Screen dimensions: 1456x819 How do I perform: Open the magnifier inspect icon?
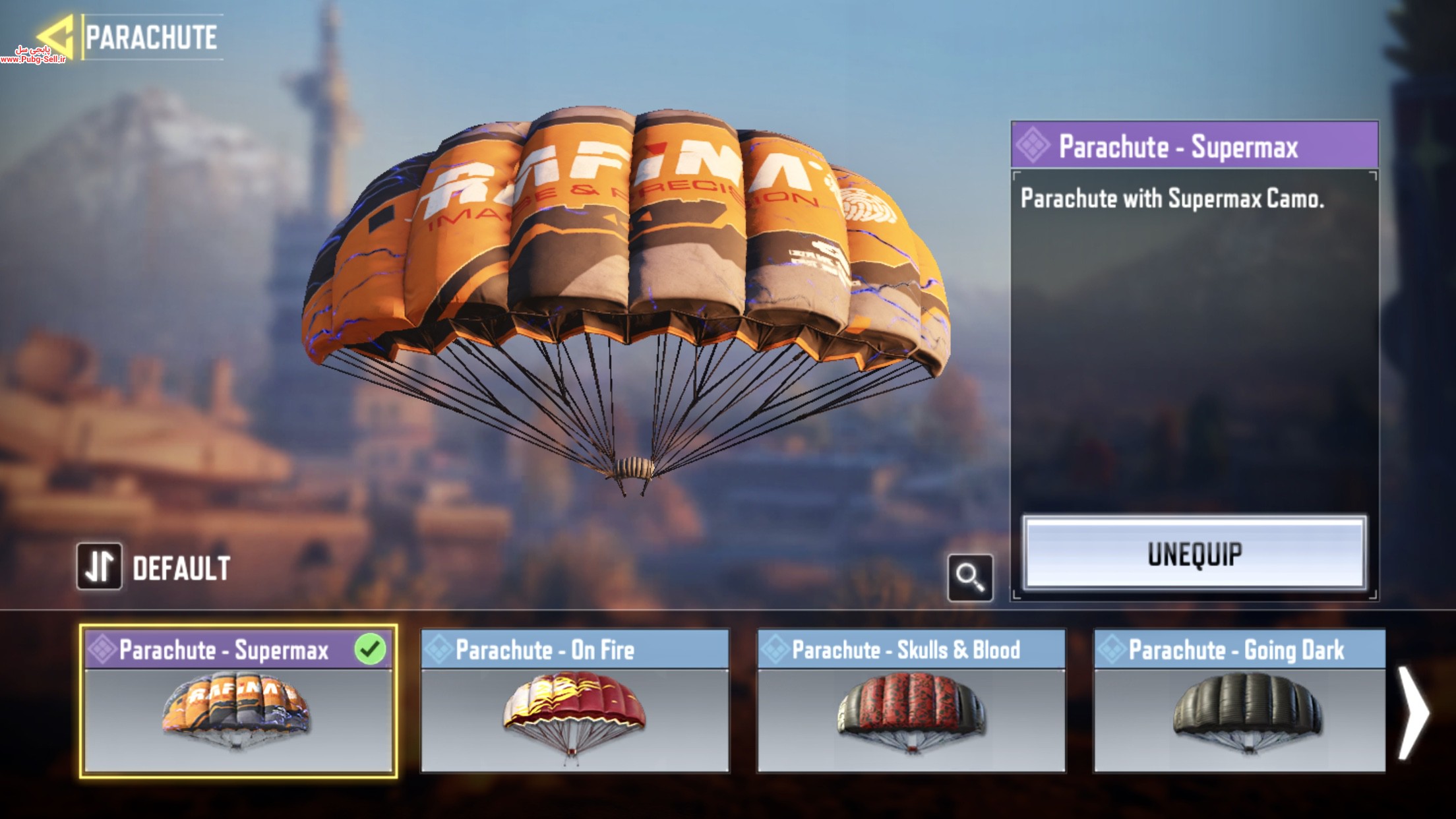(970, 578)
